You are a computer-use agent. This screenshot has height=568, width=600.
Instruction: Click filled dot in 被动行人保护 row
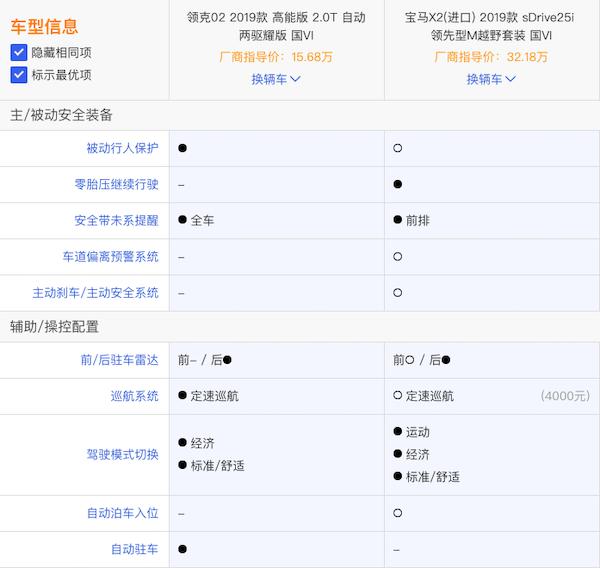tap(183, 148)
